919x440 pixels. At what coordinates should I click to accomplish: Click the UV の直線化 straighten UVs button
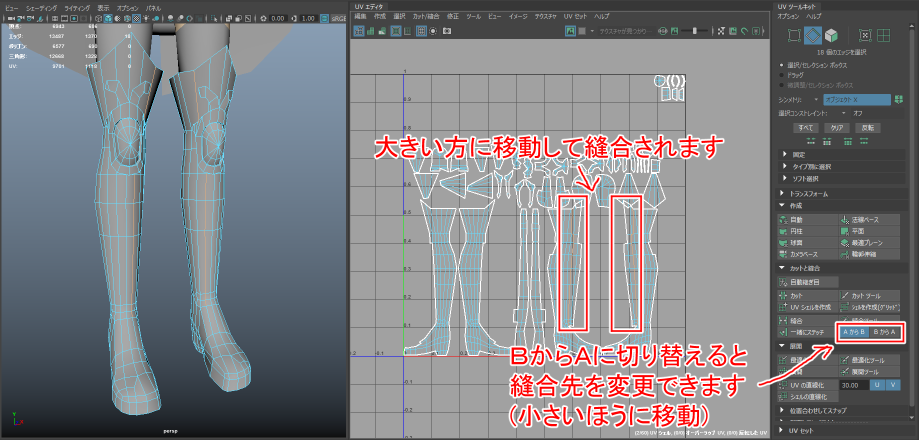click(x=808, y=385)
